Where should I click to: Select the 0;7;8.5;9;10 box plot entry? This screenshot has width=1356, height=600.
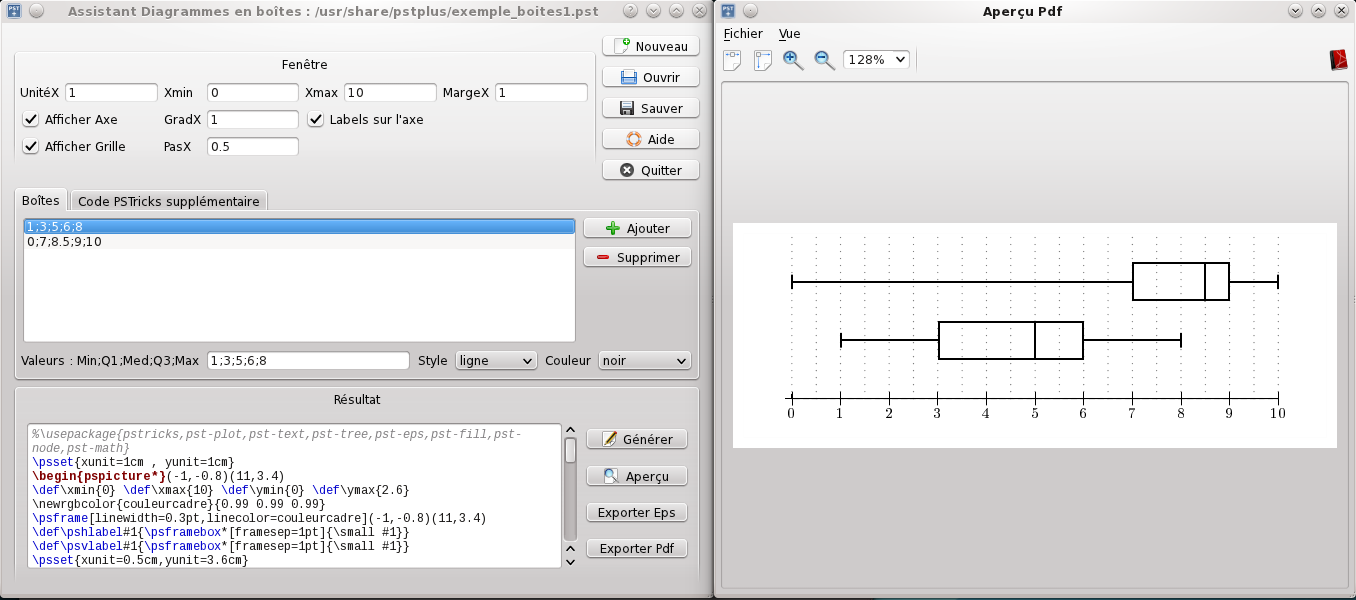click(x=63, y=241)
